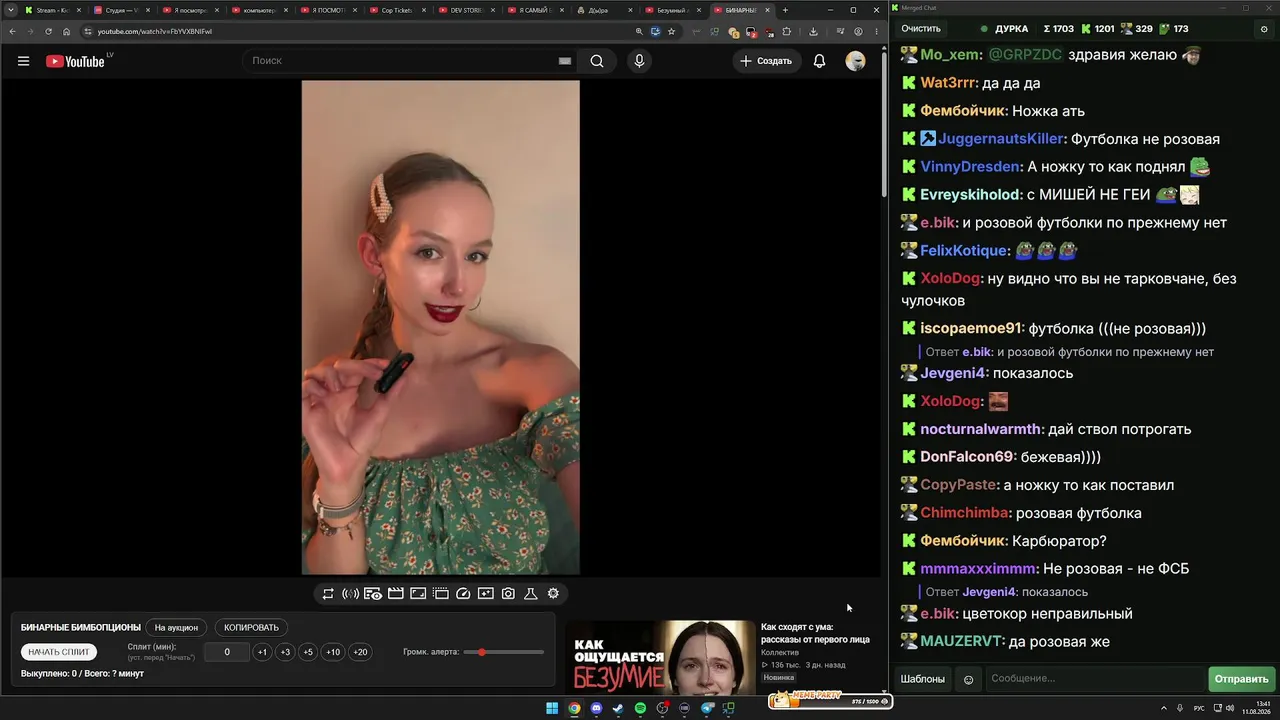Click the На аукцион button
1280x720 pixels.
click(x=176, y=627)
